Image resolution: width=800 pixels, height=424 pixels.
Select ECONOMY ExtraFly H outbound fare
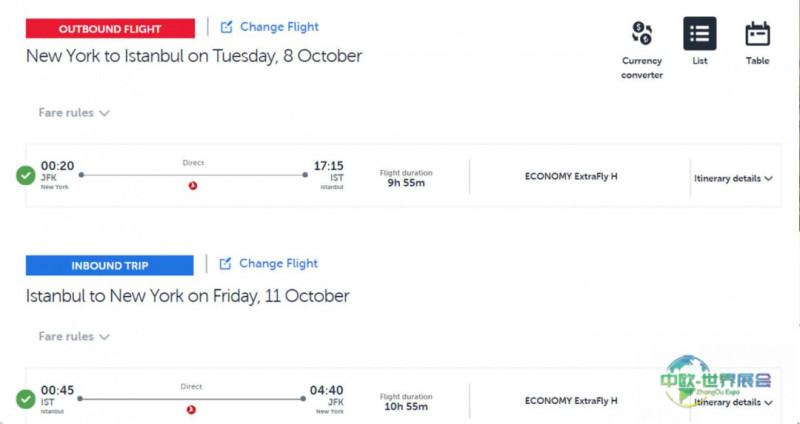(x=571, y=176)
